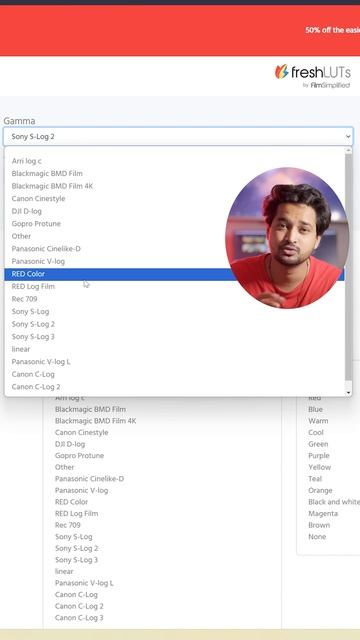Click Green in the color list
This screenshot has height=640, width=360.
318,444
